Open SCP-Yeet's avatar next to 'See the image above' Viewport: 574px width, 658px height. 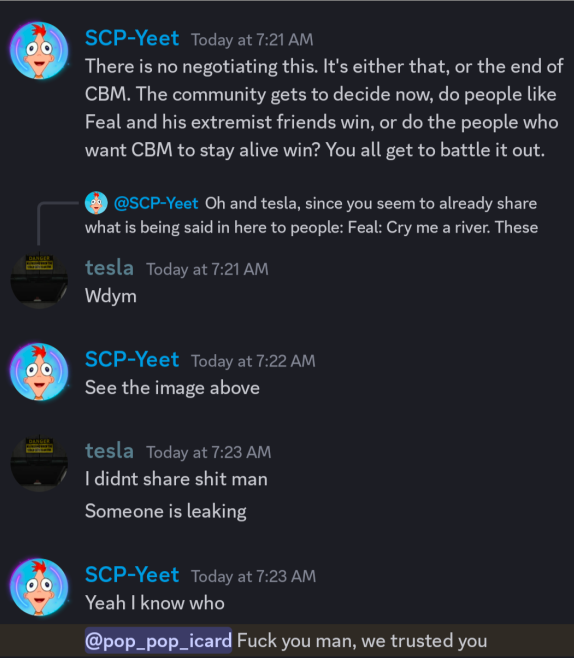39,372
